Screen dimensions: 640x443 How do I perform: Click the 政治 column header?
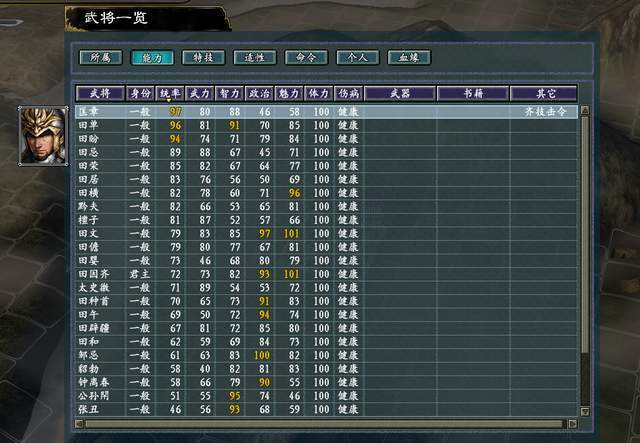[260, 93]
